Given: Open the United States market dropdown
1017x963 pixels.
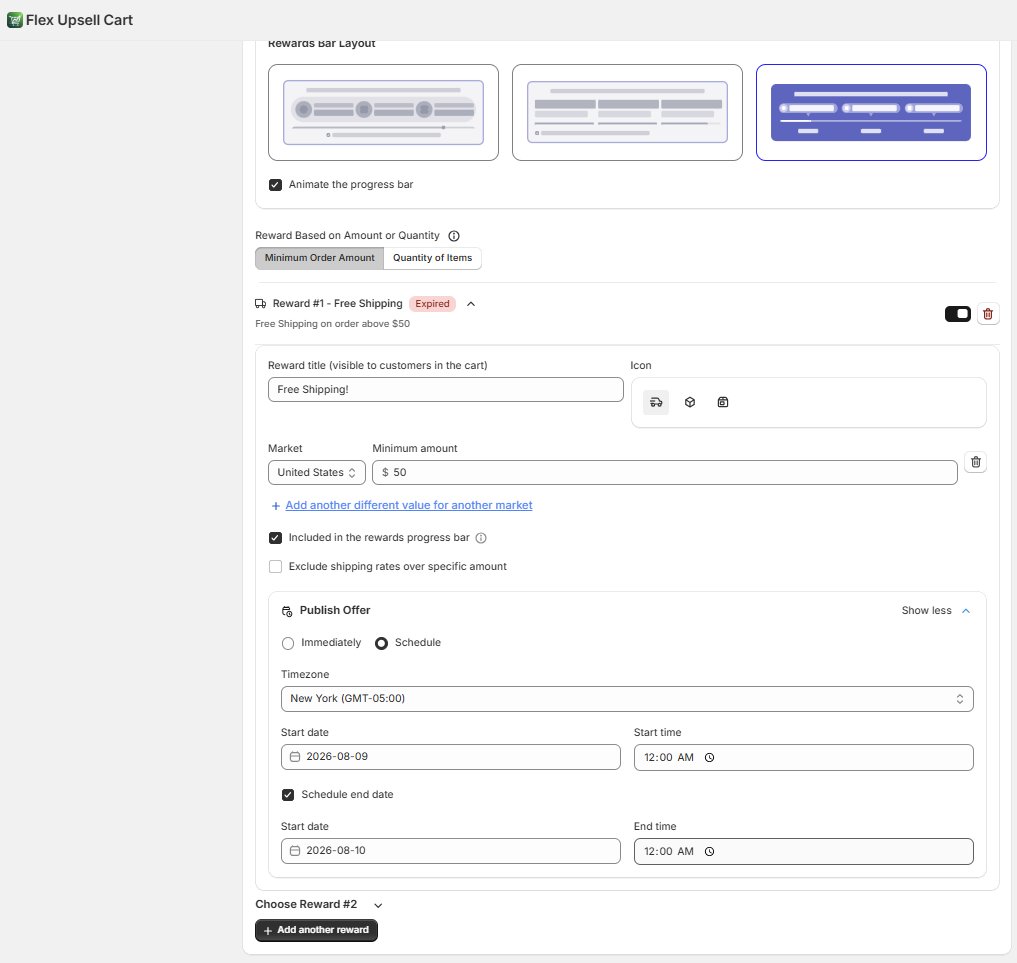Looking at the screenshot, I should pos(317,473).
